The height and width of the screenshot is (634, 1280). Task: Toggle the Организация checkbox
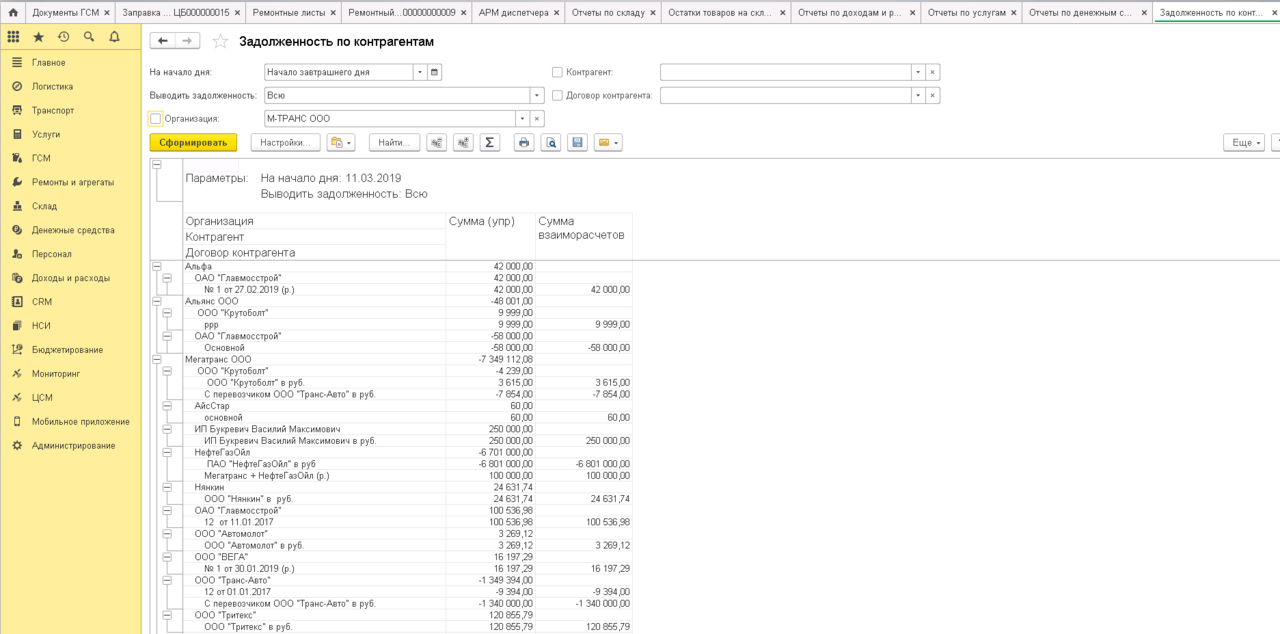tap(155, 118)
